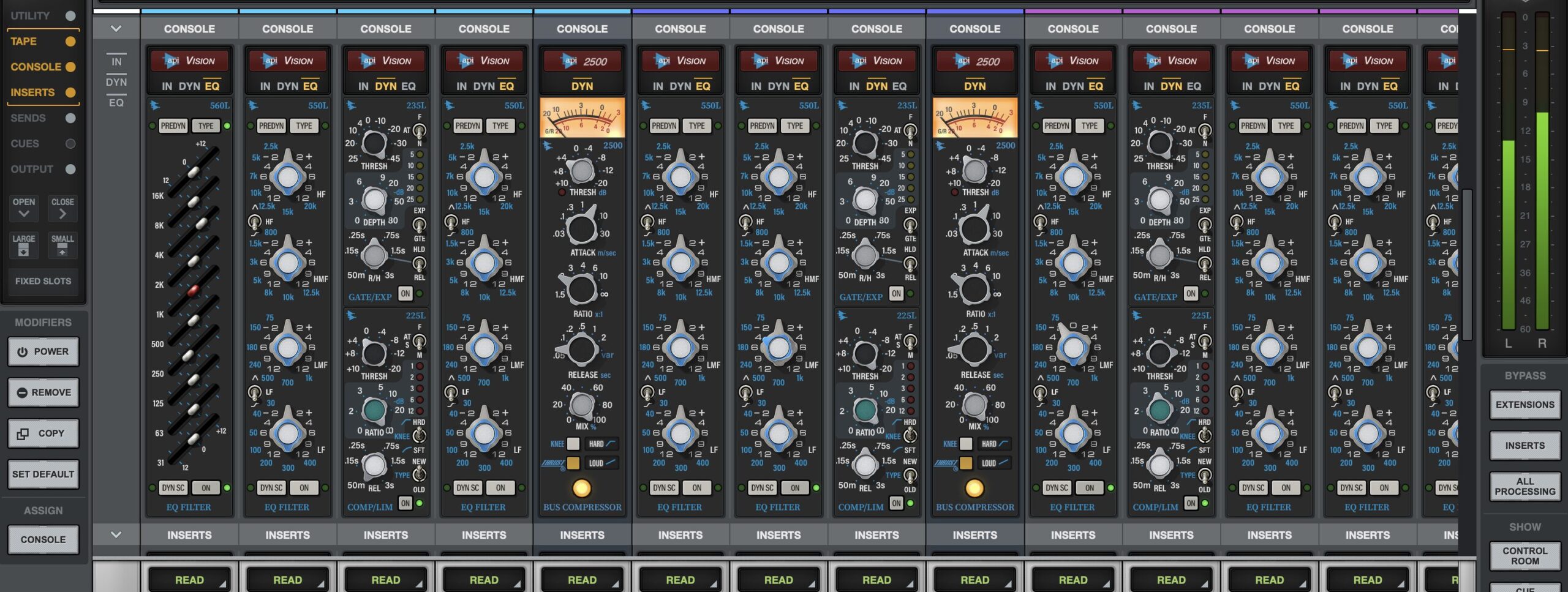Open the READ menu under the first 235L channel
The image size is (1568, 592).
[386, 580]
